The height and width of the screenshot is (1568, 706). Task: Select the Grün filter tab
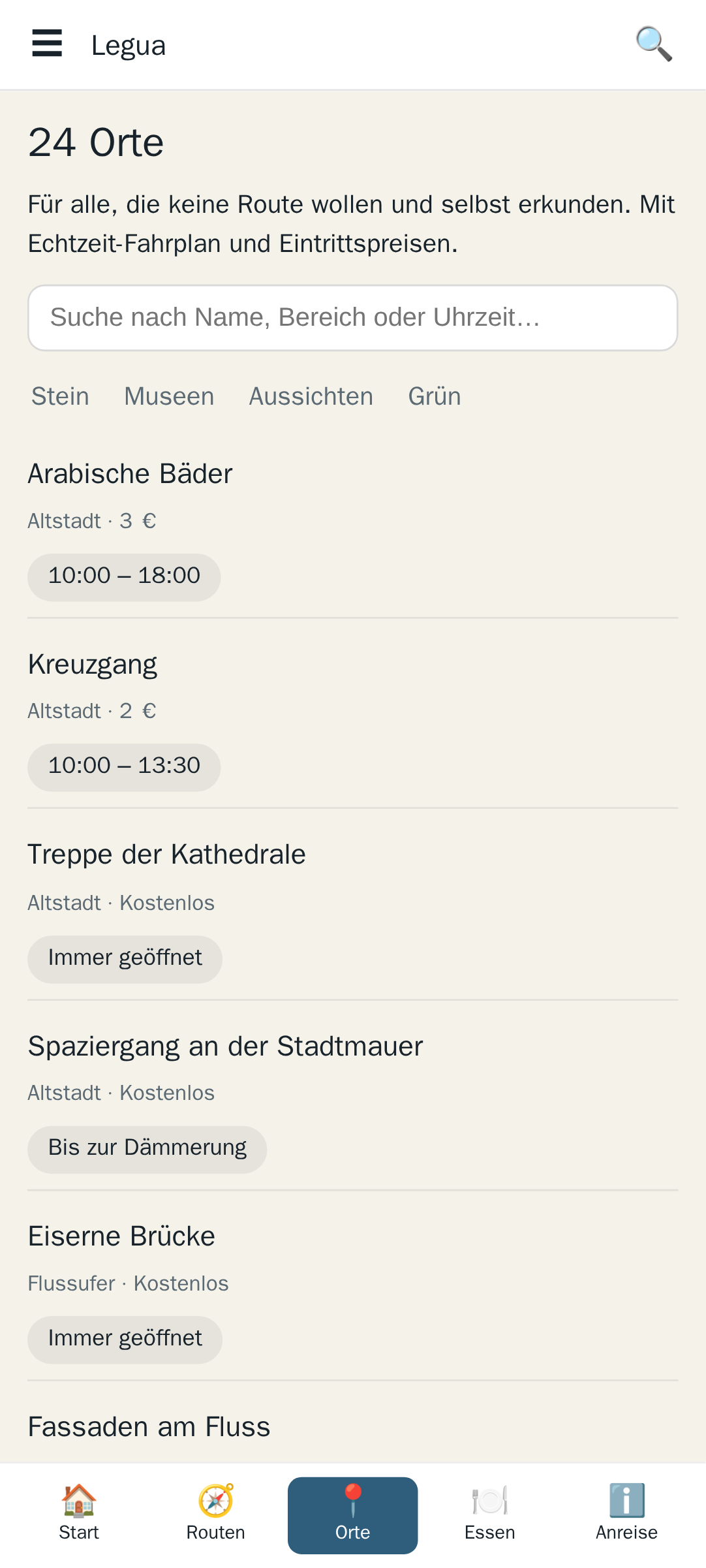click(435, 396)
